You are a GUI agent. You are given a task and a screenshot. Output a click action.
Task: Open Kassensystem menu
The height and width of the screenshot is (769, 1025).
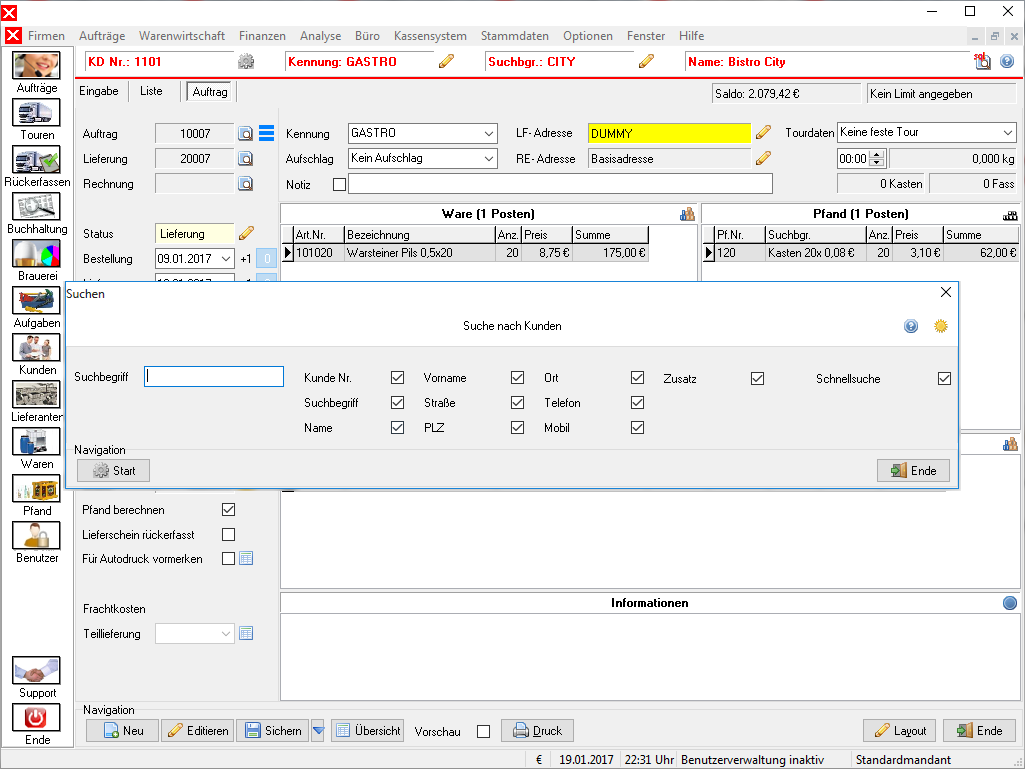(430, 36)
